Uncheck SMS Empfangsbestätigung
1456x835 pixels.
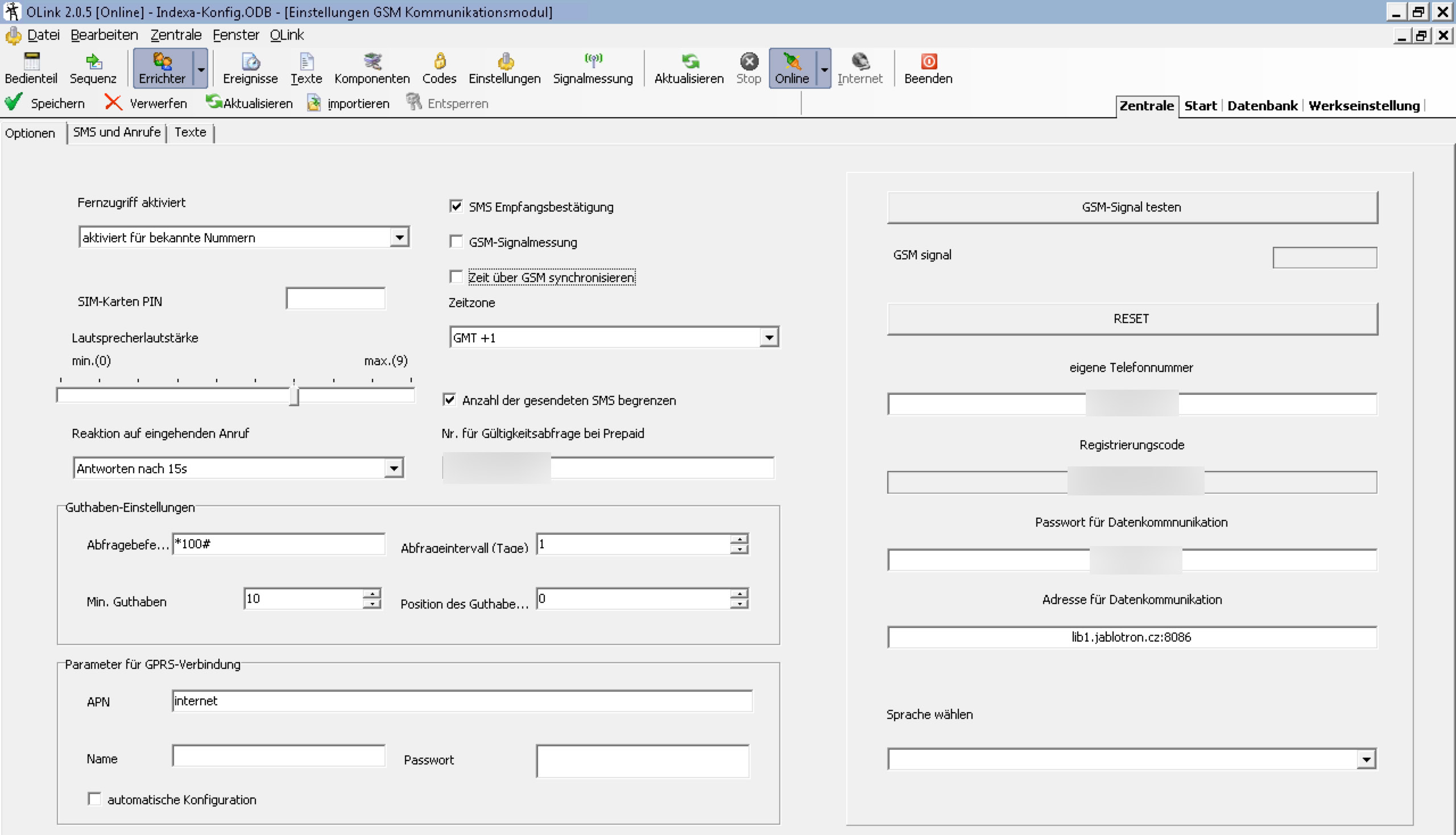pos(456,206)
